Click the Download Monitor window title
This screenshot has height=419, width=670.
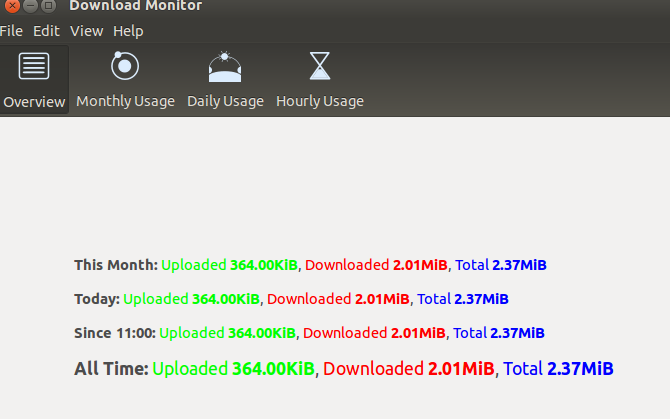tap(135, 6)
